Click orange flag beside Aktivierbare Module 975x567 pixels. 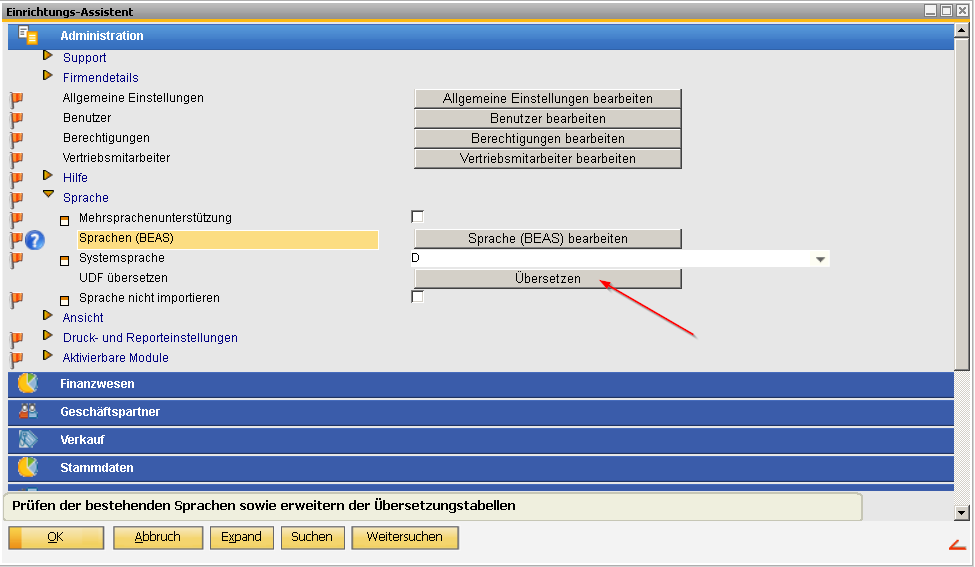tap(17, 359)
